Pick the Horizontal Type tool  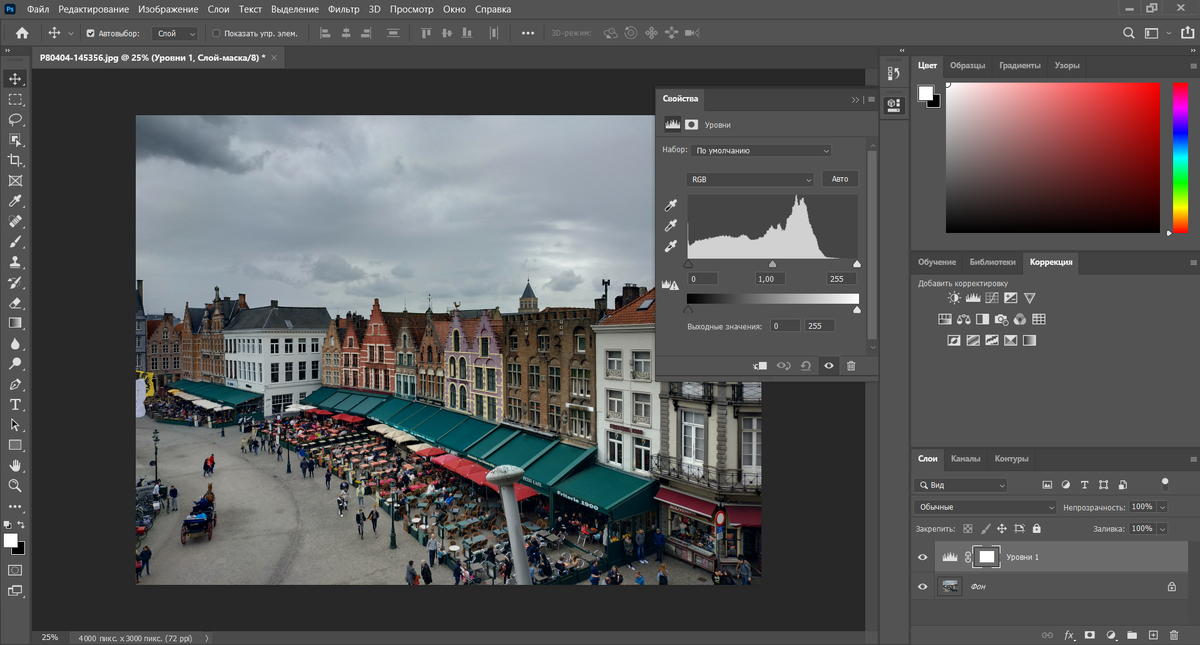[x=15, y=404]
